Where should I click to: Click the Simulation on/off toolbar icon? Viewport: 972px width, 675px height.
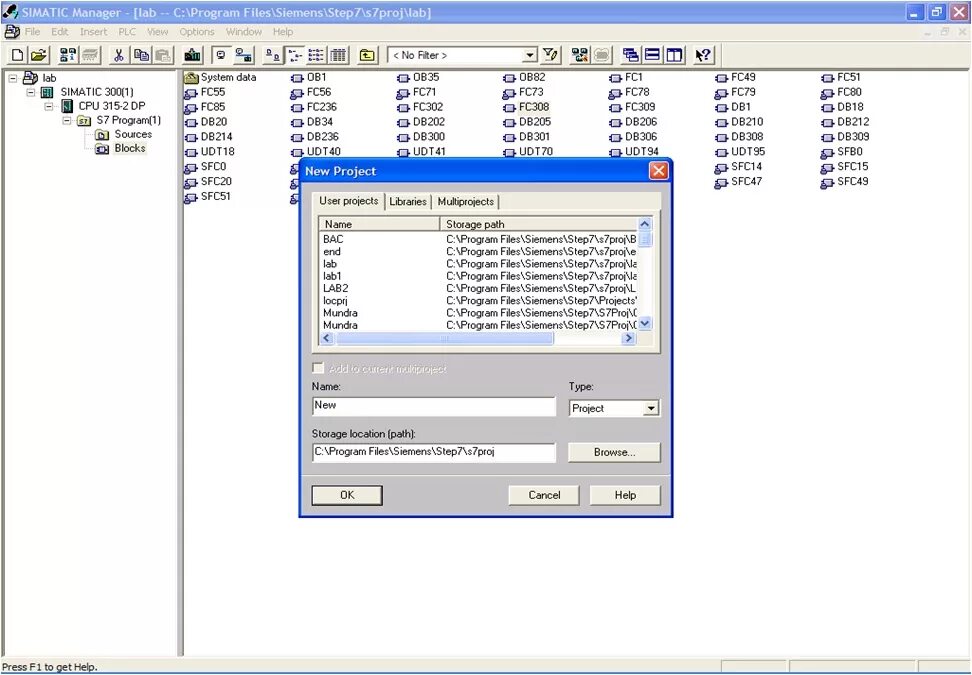click(580, 55)
